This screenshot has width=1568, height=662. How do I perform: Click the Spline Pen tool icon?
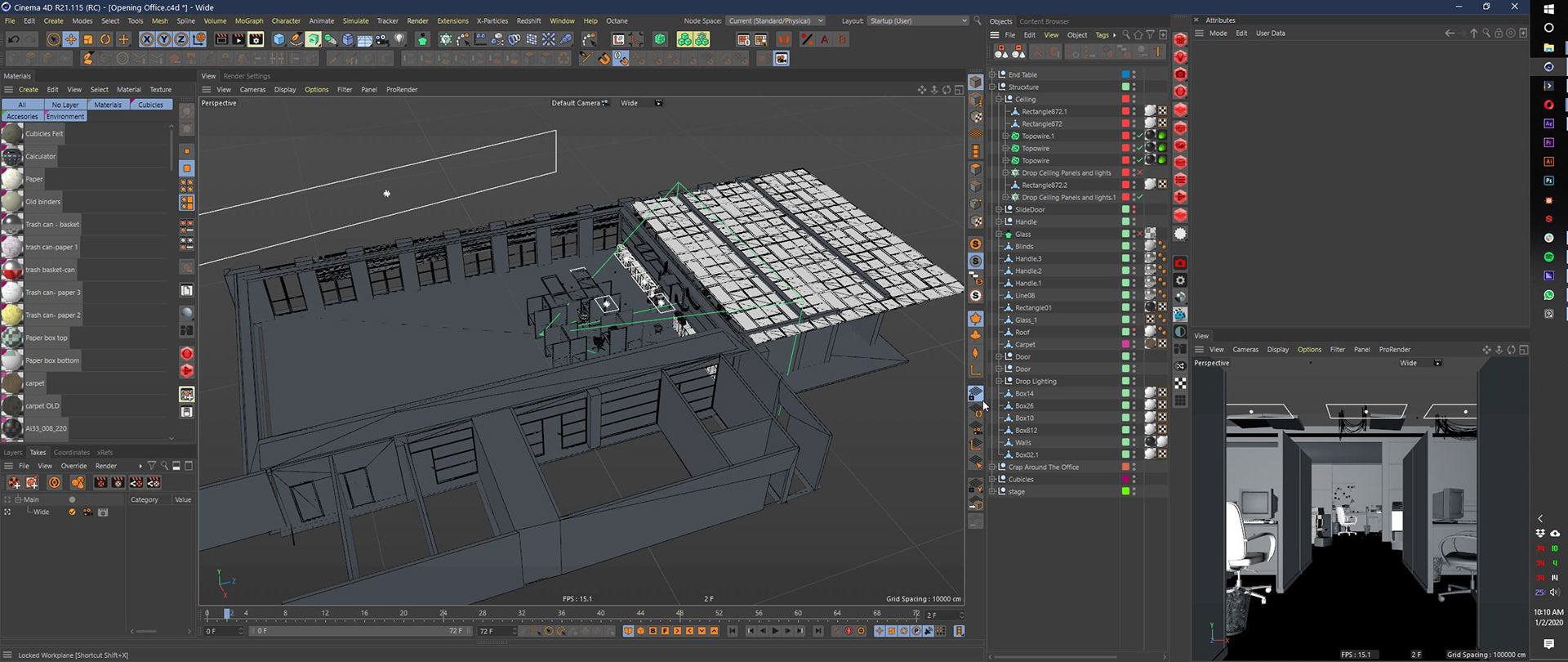[x=296, y=39]
